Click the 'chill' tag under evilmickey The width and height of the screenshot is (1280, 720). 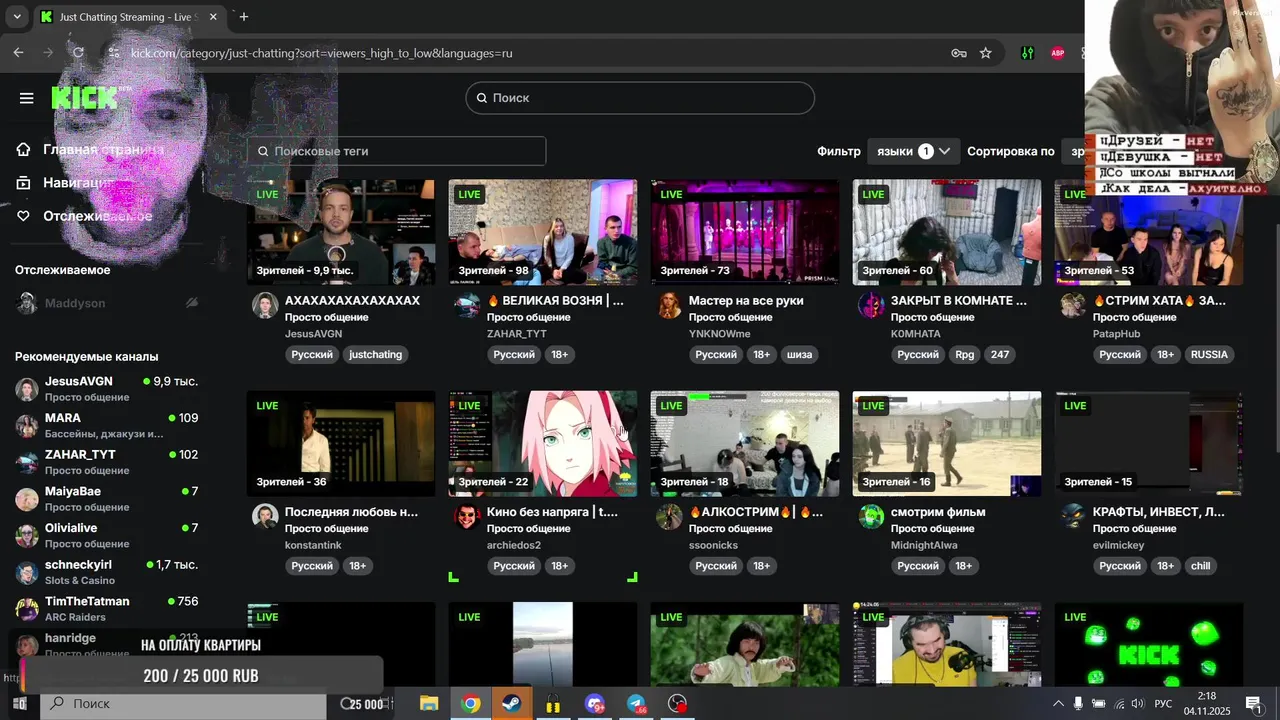pos(1200,565)
